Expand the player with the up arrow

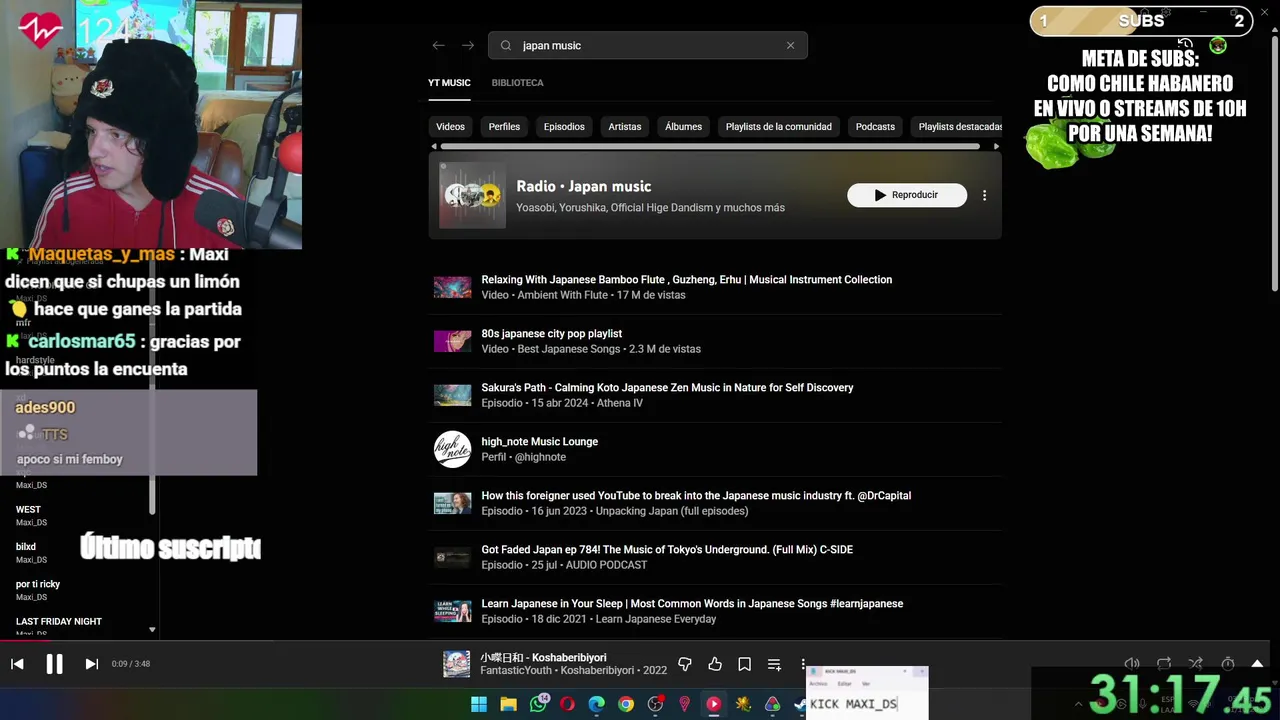tap(1257, 664)
